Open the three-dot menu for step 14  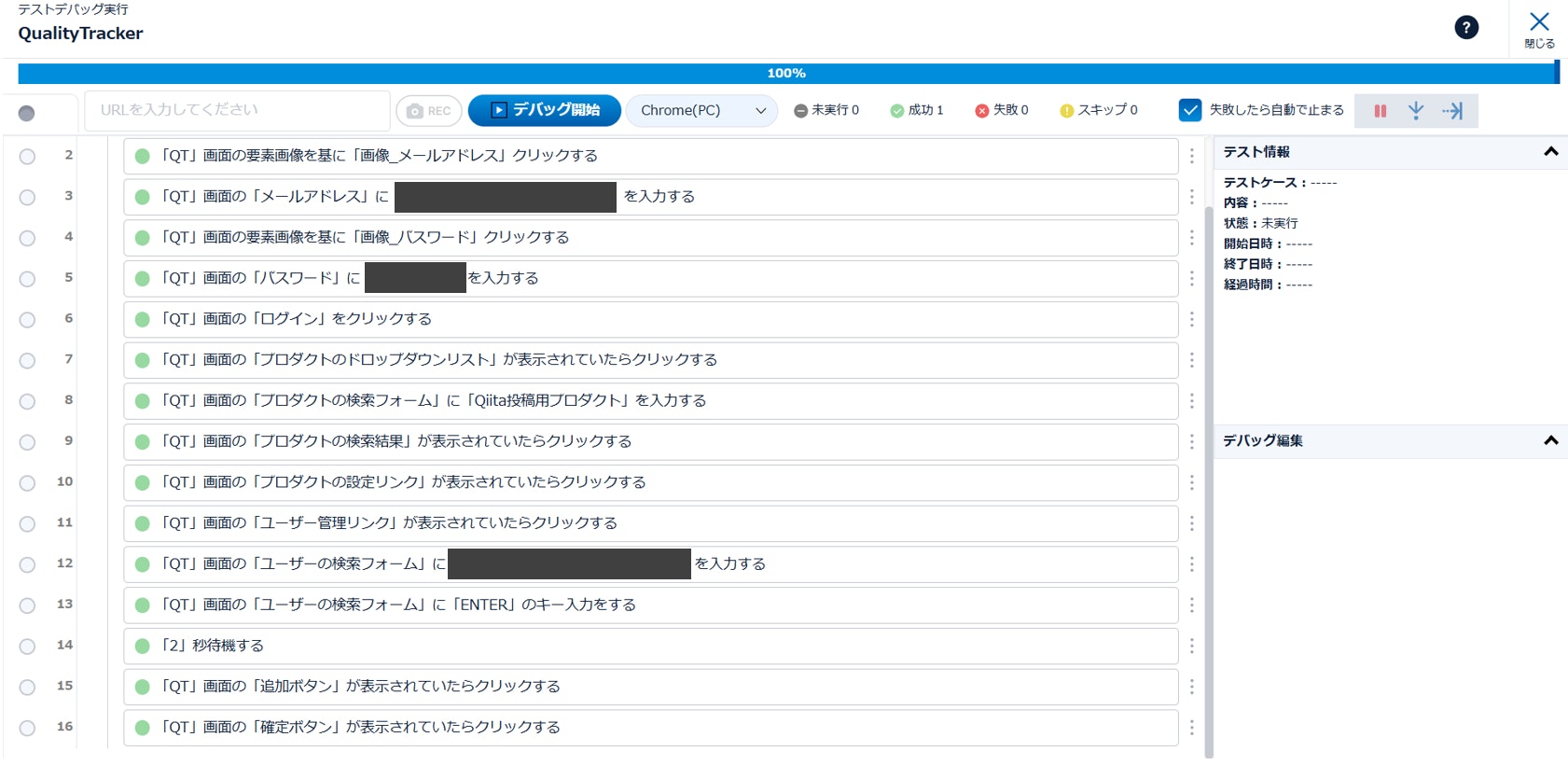[1191, 646]
